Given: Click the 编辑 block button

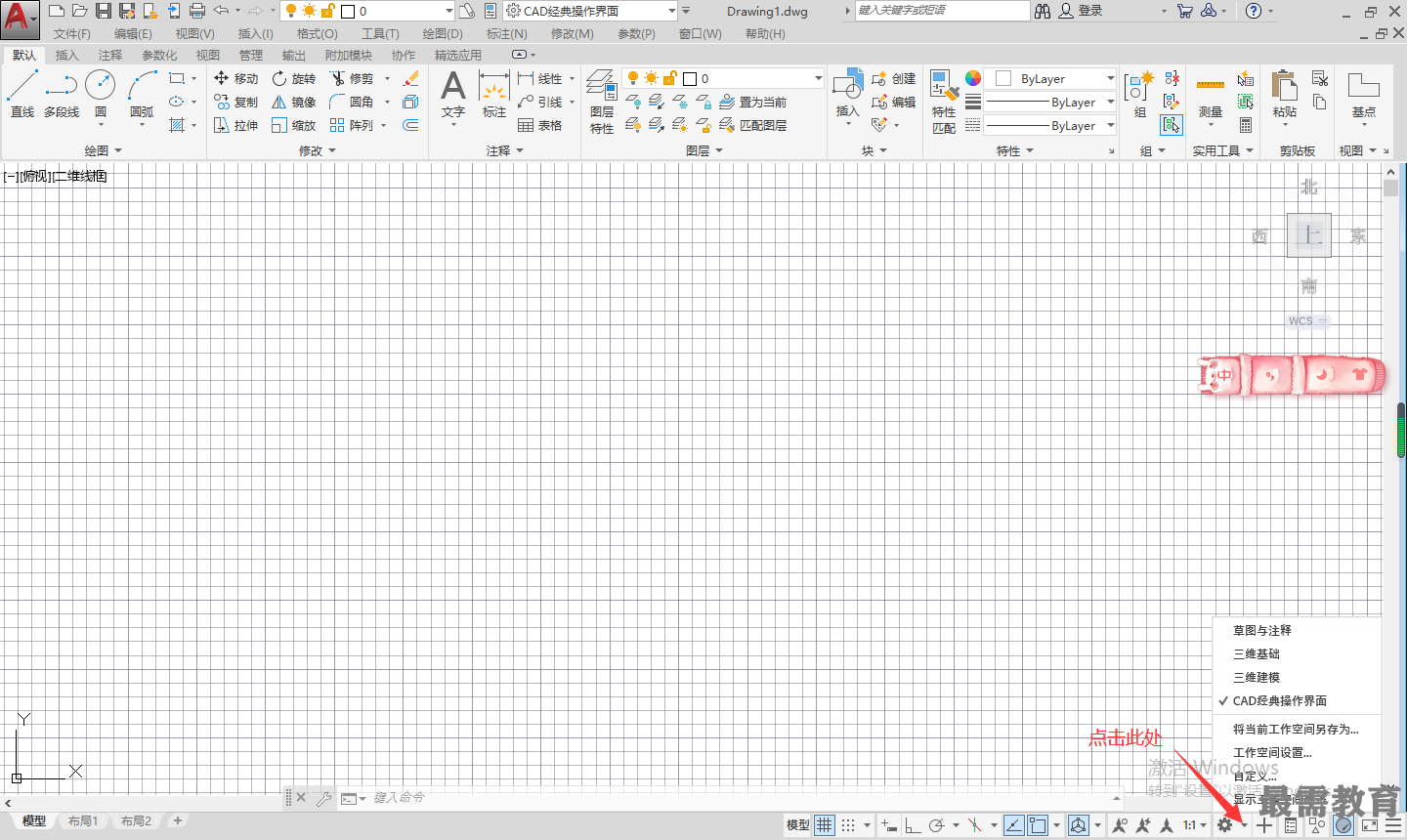Looking at the screenshot, I should (894, 102).
